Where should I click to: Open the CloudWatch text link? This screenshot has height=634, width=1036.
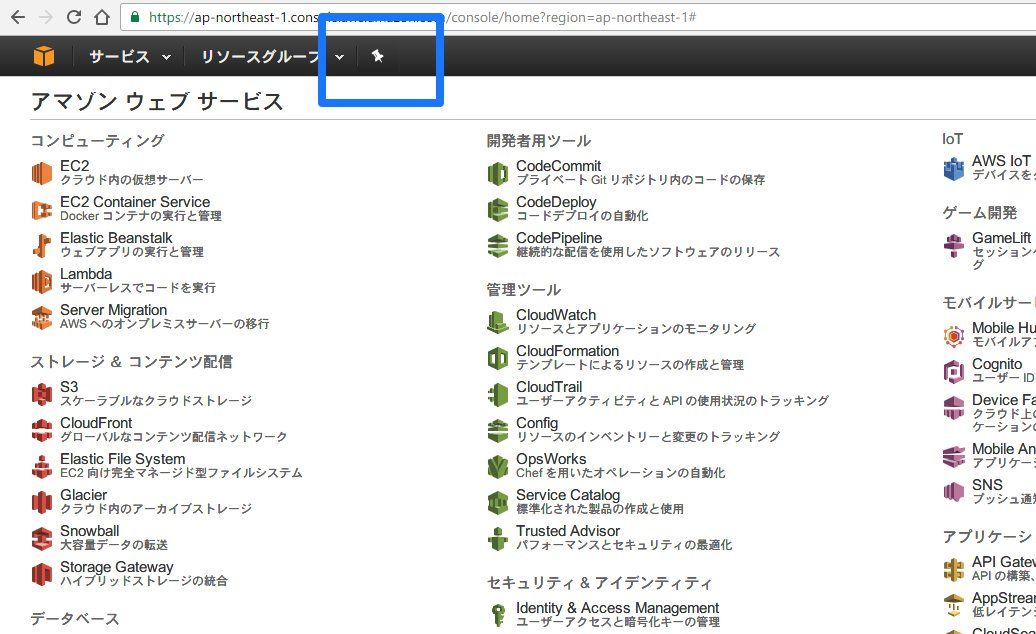tap(556, 315)
